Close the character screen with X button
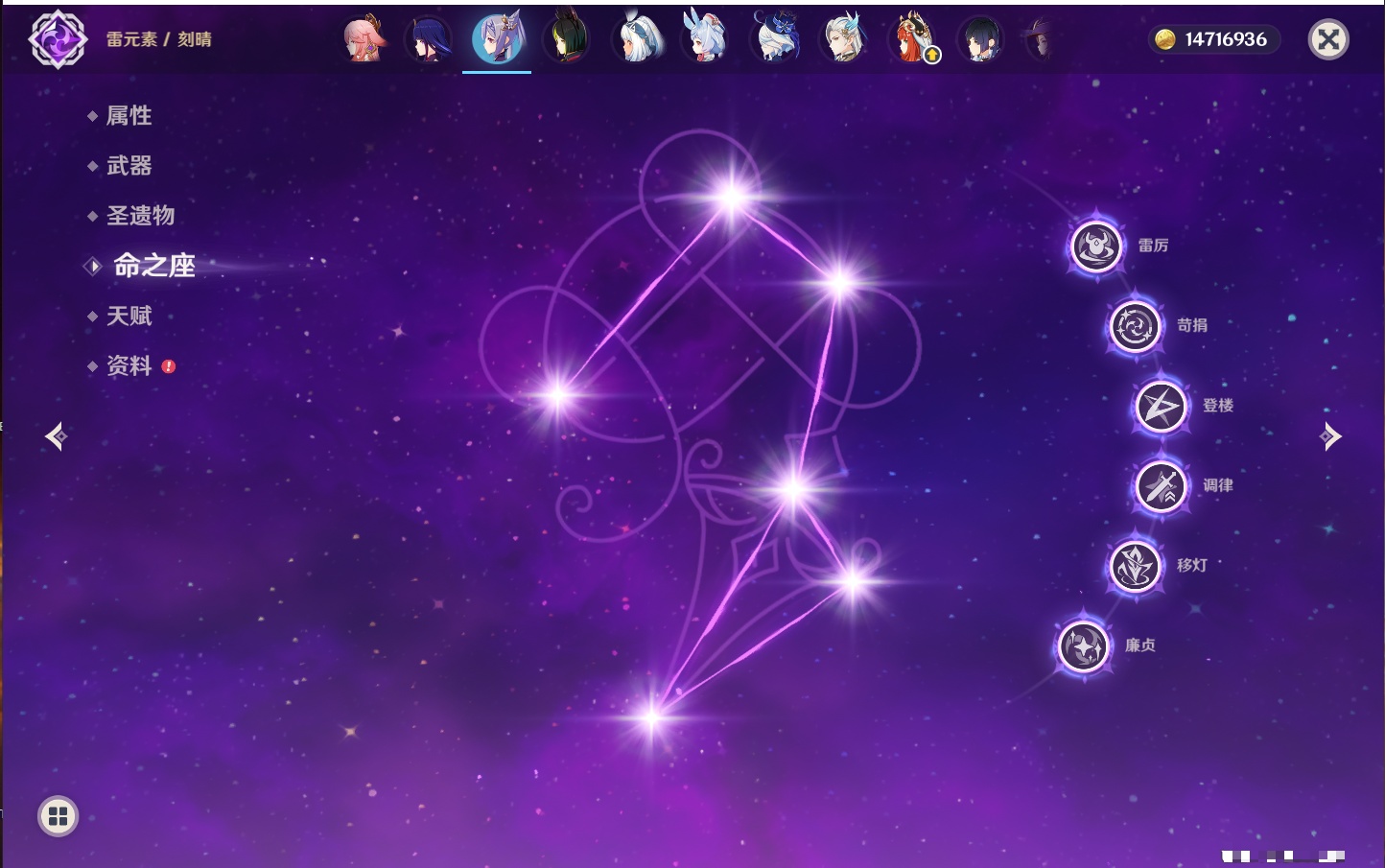 1328,39
